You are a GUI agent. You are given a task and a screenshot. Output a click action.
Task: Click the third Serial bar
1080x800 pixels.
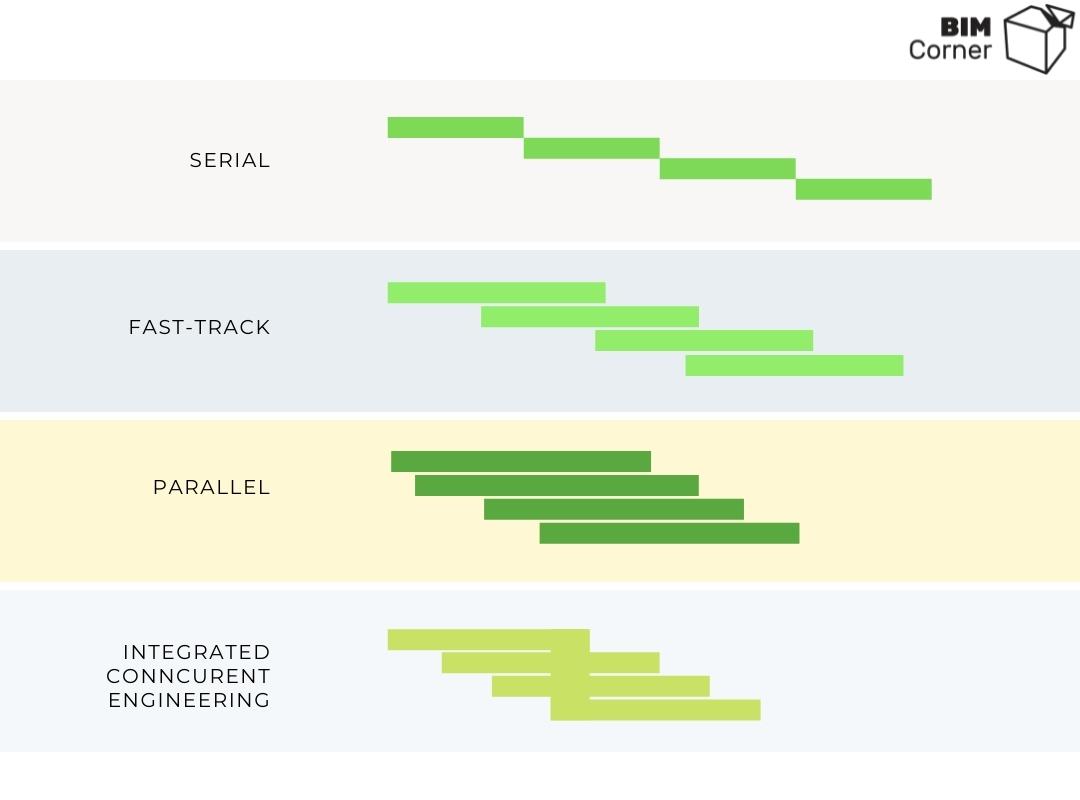pos(727,169)
